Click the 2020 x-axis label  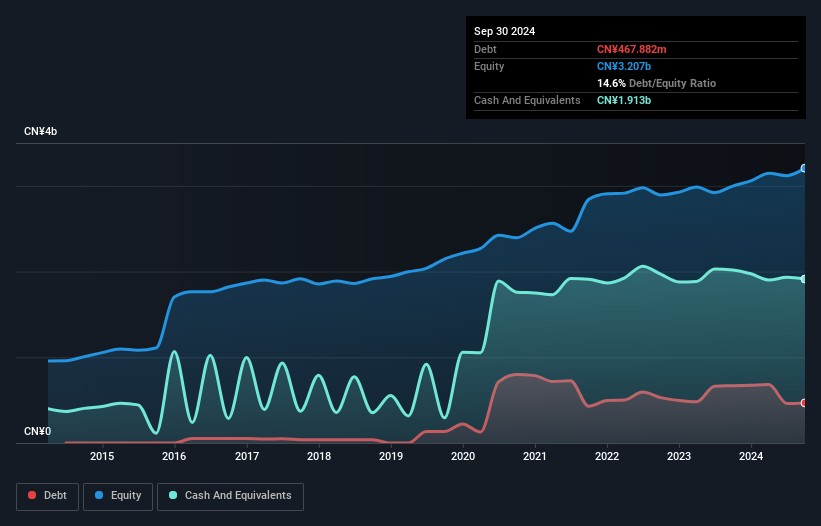point(463,456)
